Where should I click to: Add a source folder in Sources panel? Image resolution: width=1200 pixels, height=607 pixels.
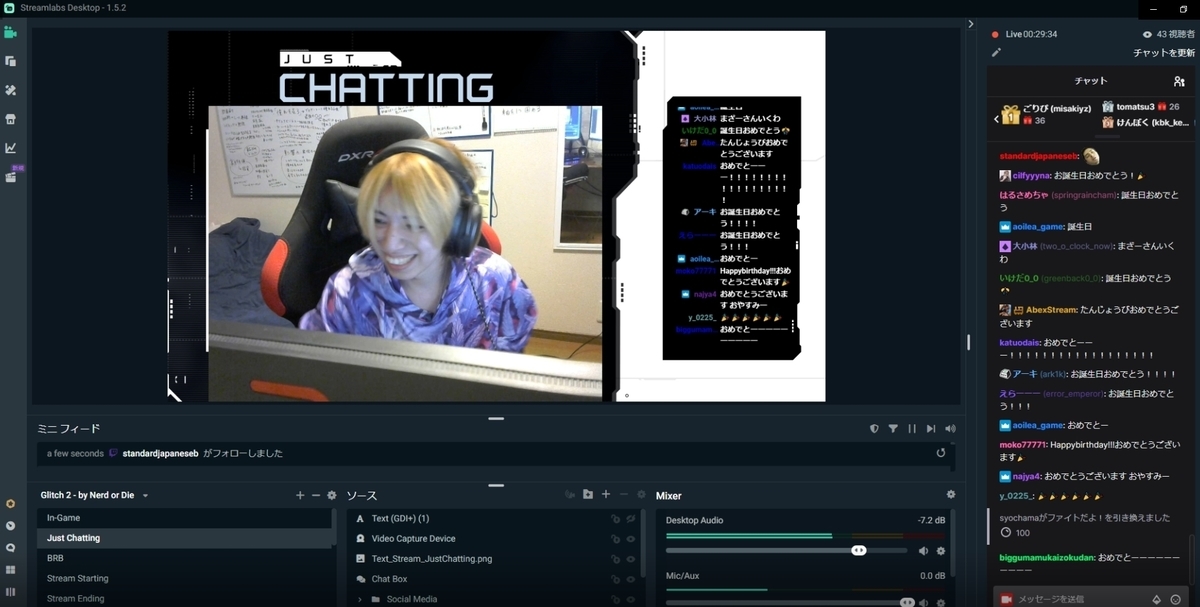[x=588, y=495]
